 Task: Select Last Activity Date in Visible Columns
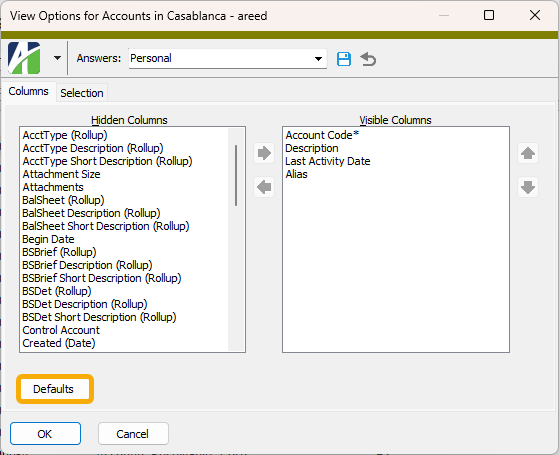[328, 161]
